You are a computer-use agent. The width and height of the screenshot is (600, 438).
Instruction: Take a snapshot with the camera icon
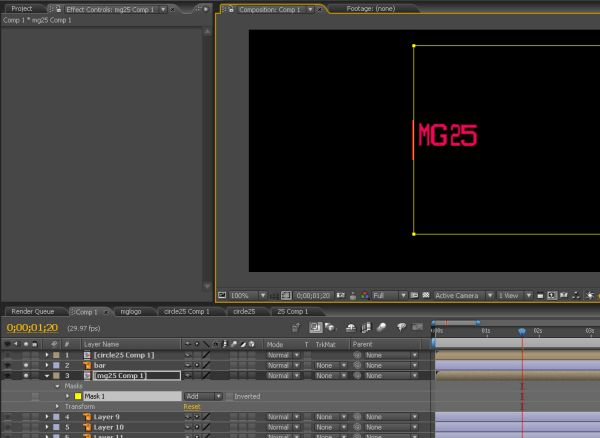click(x=340, y=295)
